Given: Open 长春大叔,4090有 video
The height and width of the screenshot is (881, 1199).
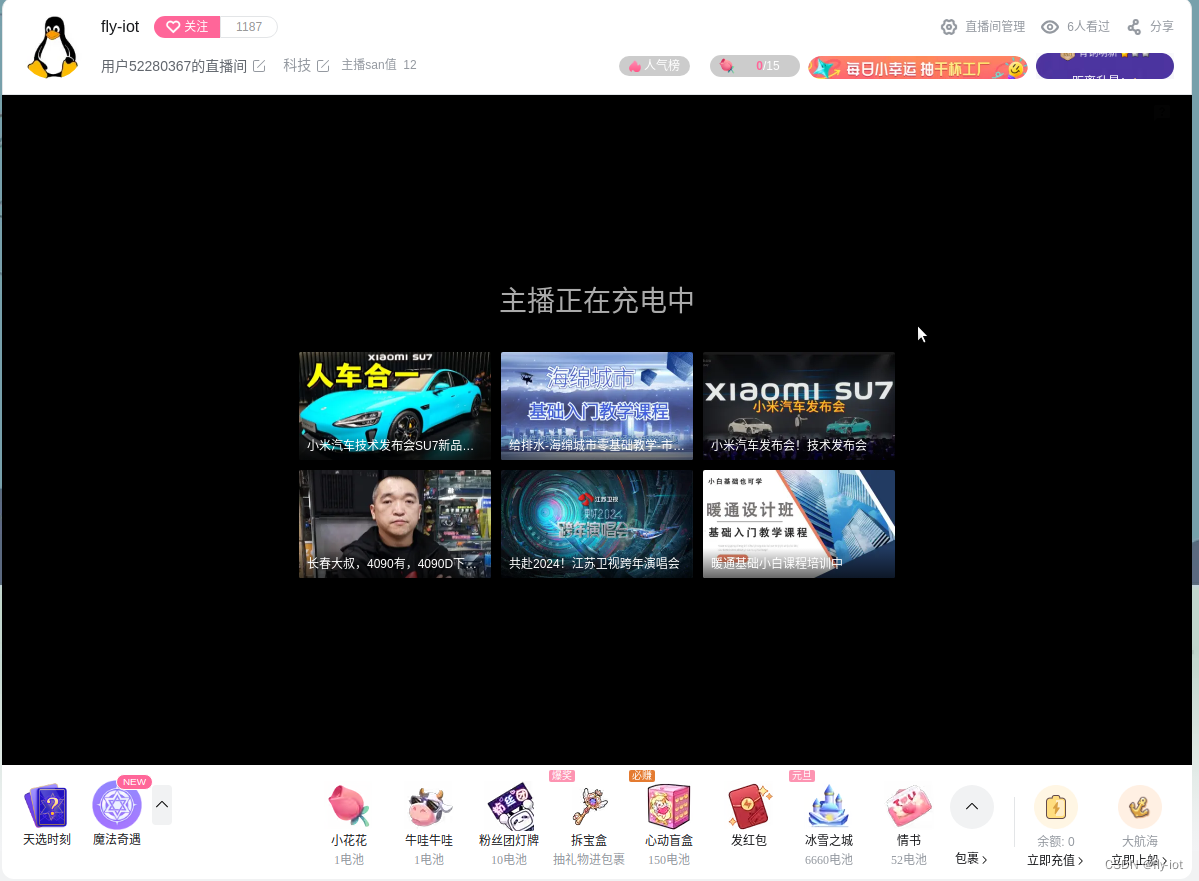Looking at the screenshot, I should pos(395,524).
